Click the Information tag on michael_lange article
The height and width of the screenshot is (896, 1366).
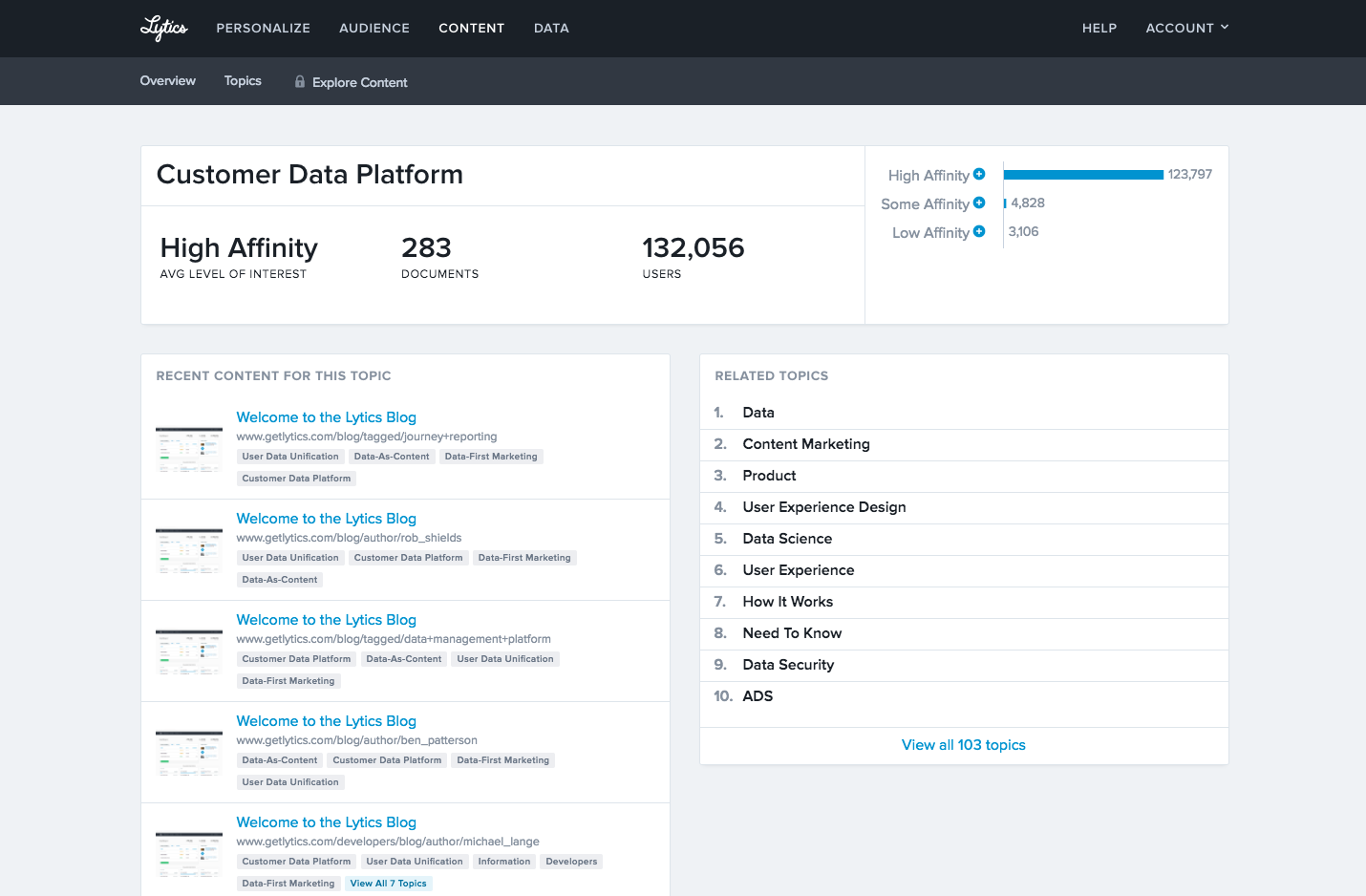[x=504, y=862]
